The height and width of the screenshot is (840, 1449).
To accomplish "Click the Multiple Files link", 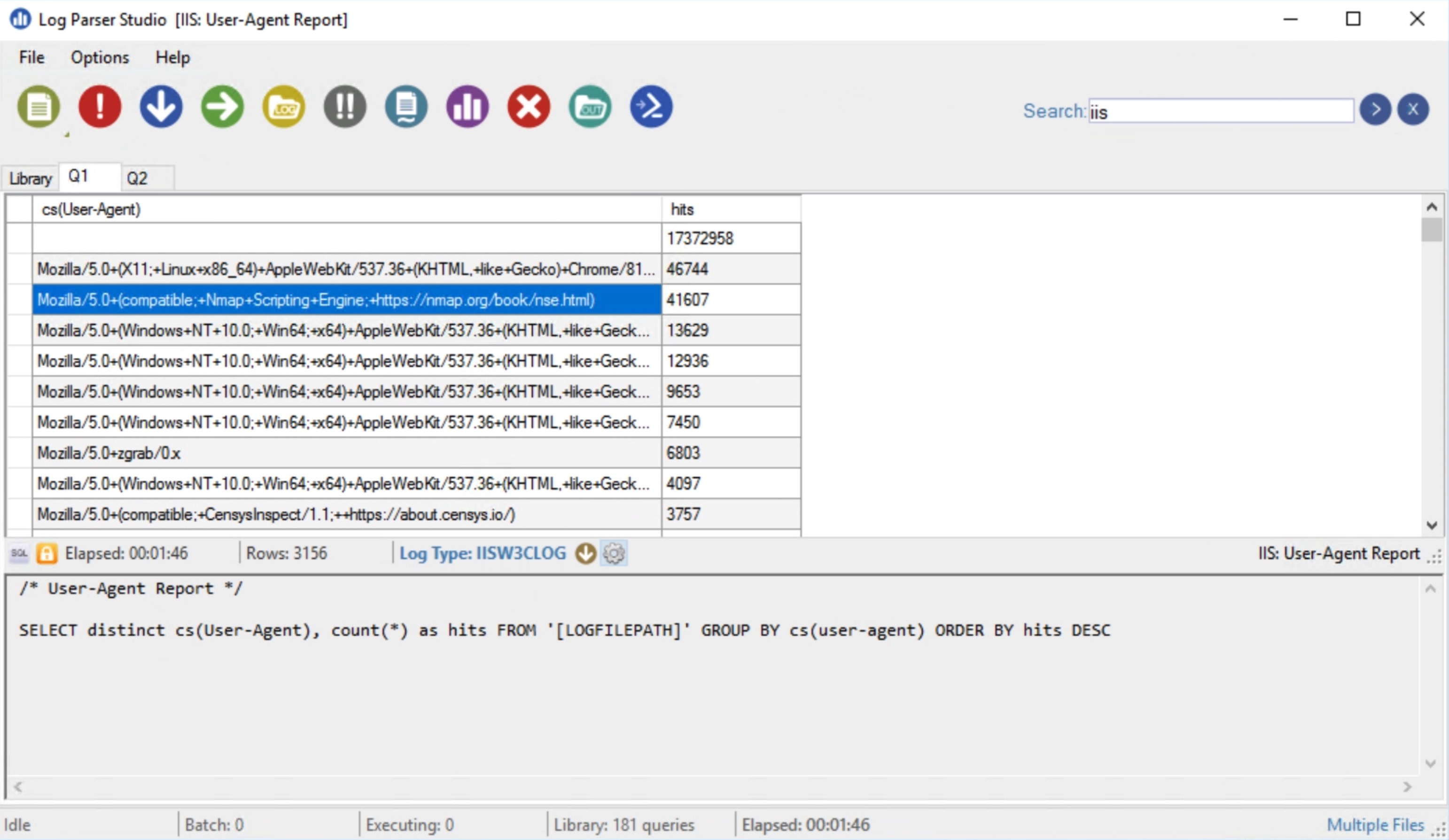I will coord(1375,824).
